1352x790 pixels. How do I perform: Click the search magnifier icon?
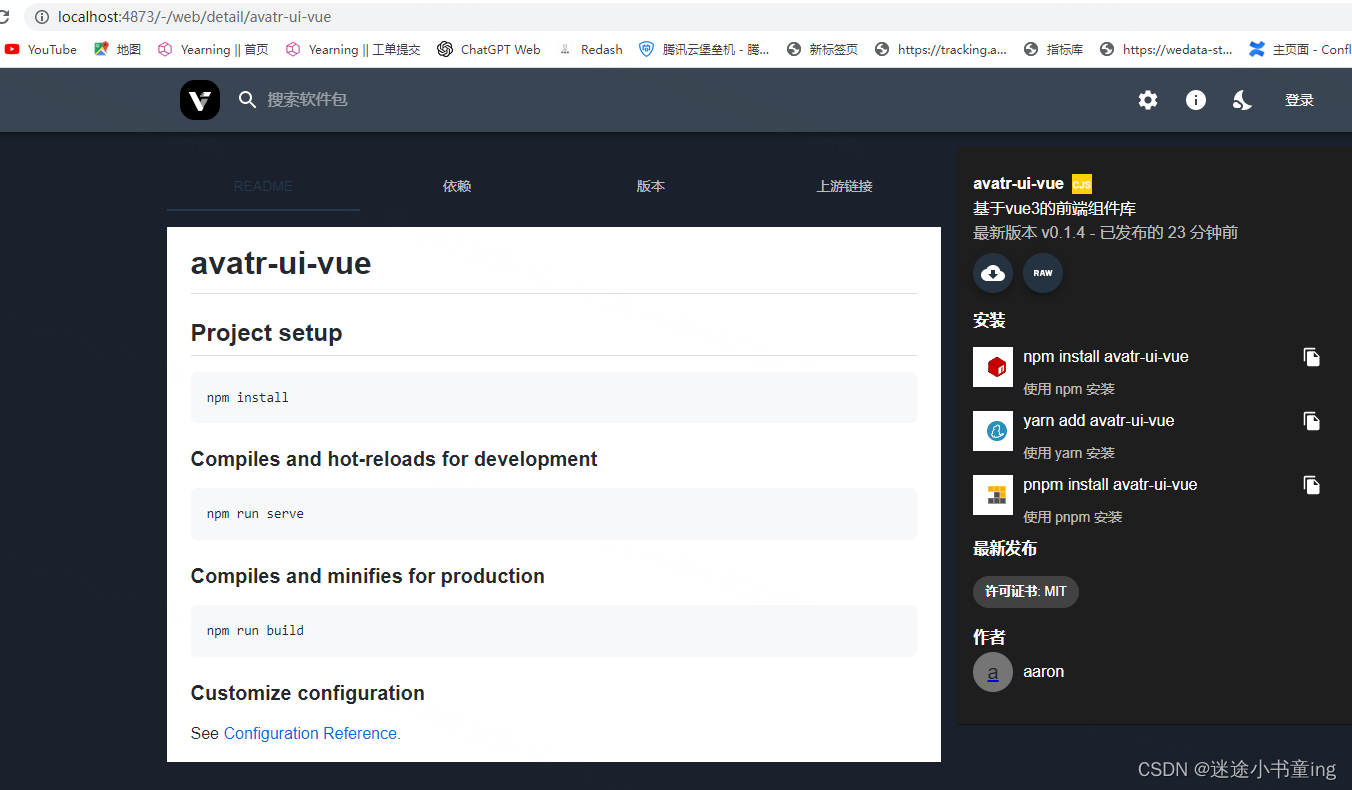coord(248,100)
